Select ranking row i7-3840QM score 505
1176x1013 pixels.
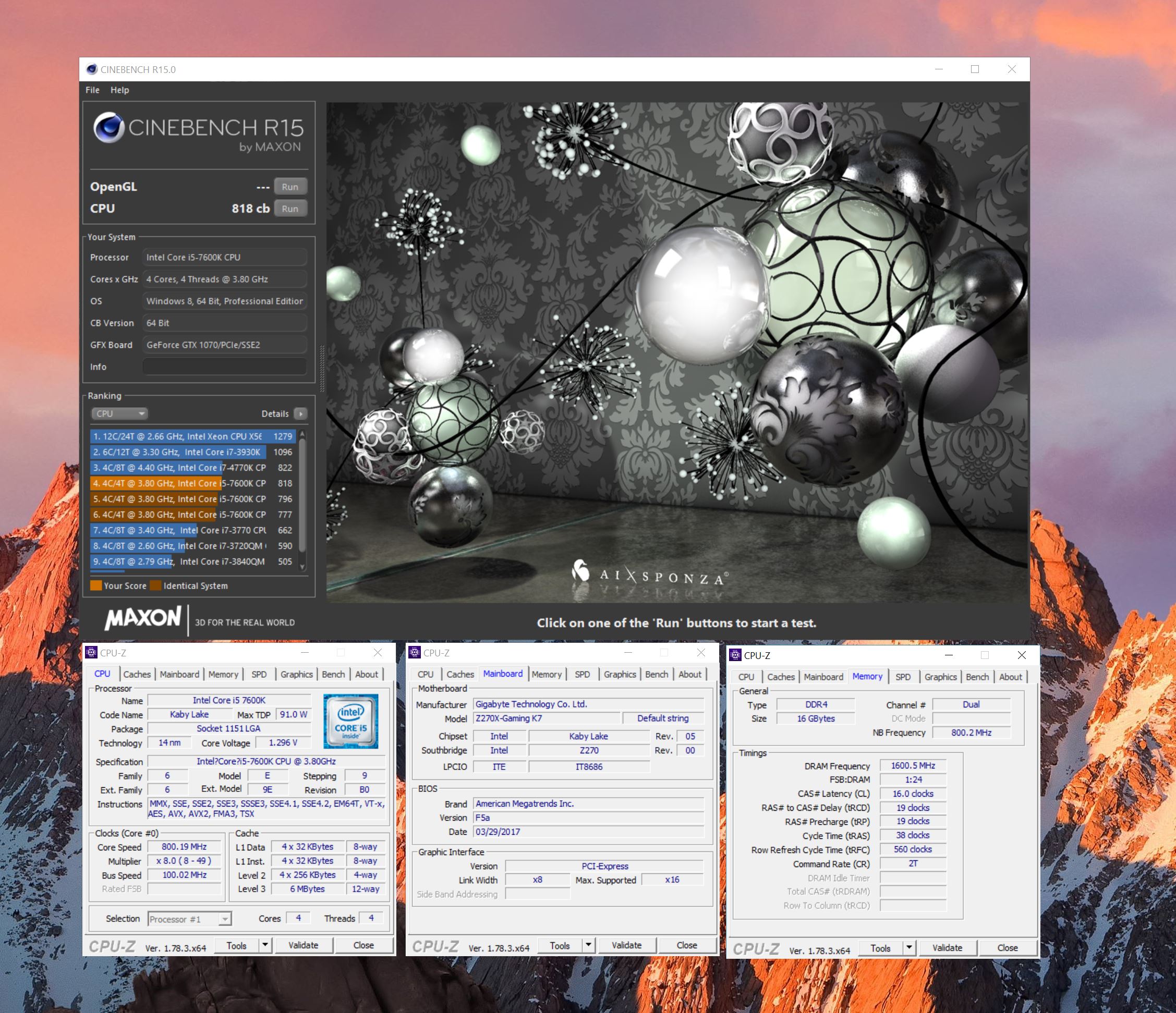coord(193,562)
